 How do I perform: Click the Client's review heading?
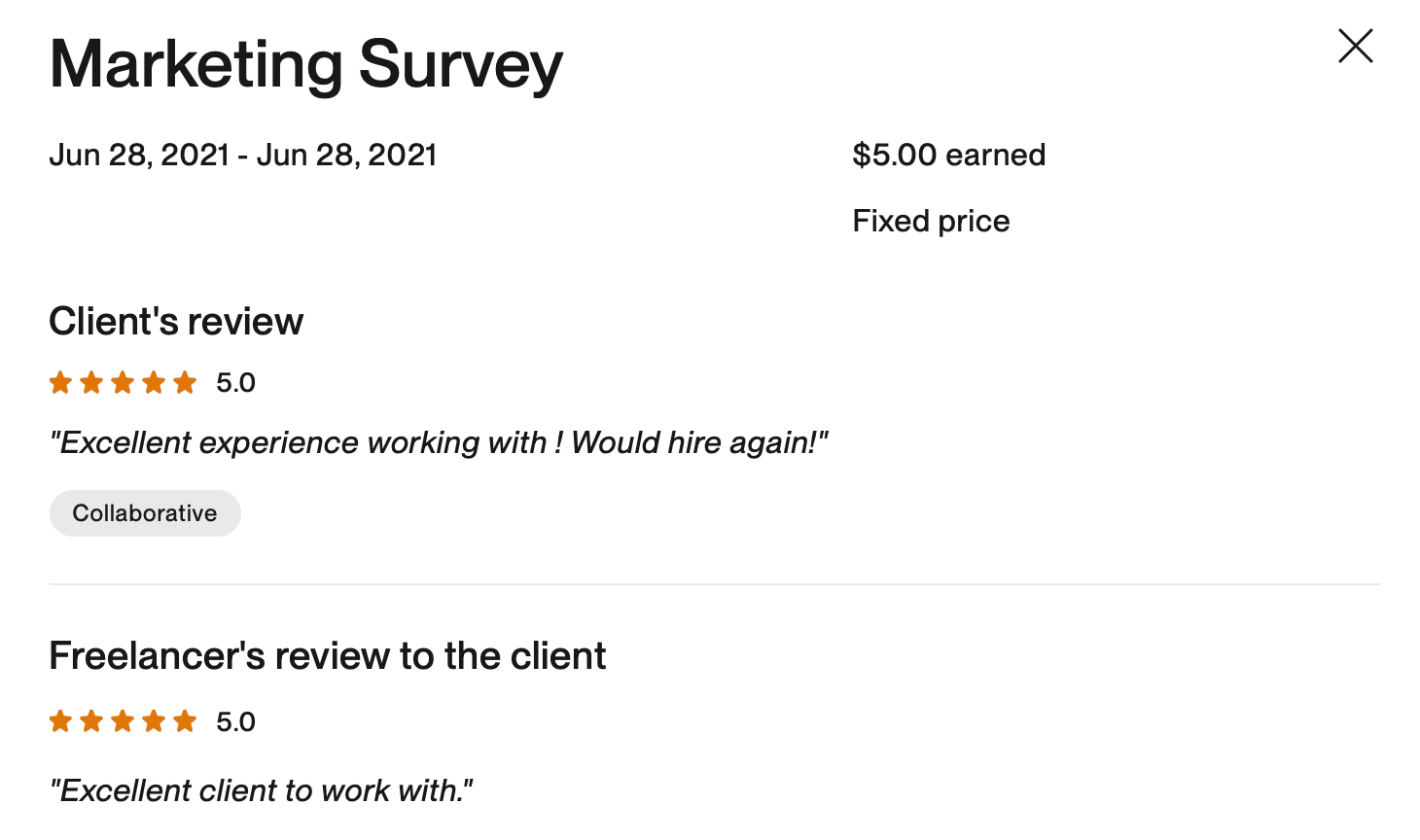176,322
